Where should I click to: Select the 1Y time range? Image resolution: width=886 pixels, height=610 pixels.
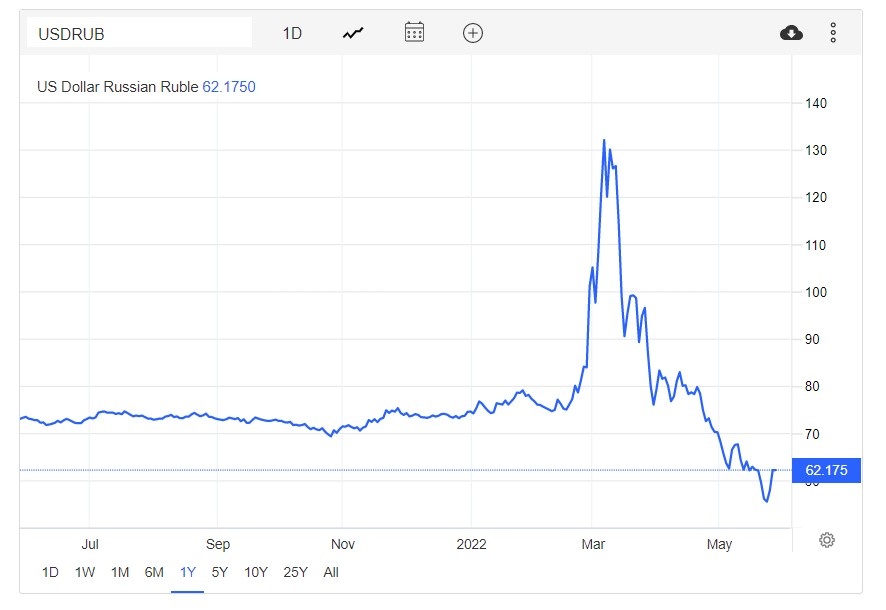coord(188,572)
